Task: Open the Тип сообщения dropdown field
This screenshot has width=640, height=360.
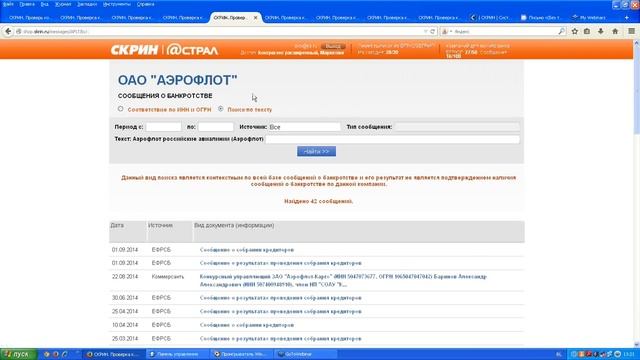Action: (x=457, y=127)
